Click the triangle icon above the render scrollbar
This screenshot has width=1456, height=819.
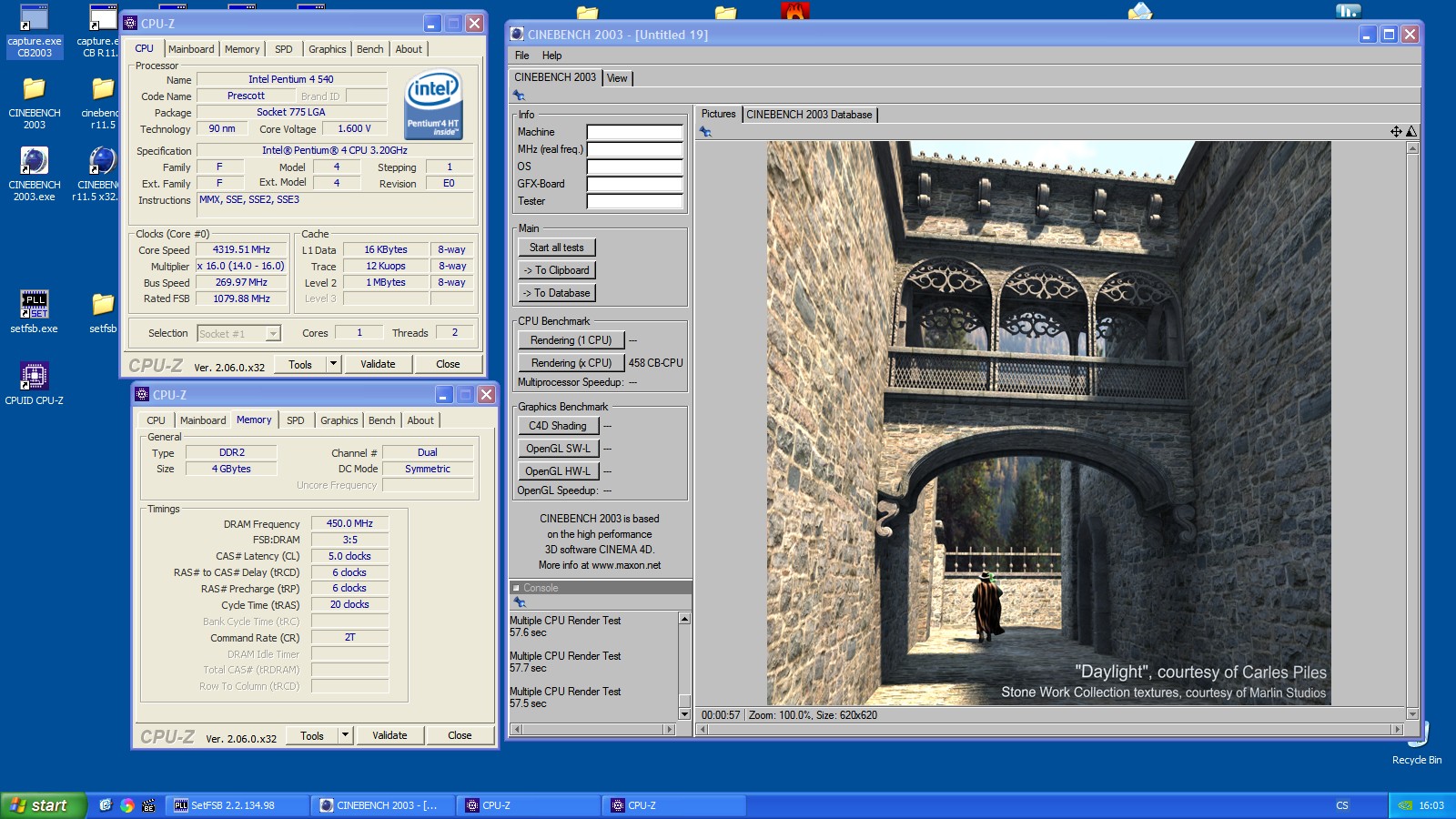1411,132
